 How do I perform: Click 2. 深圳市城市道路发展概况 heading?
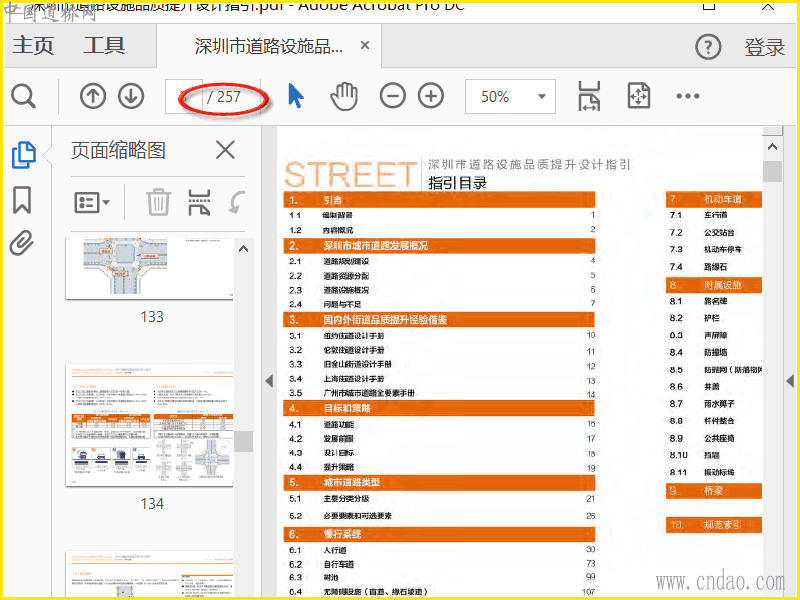(439, 246)
